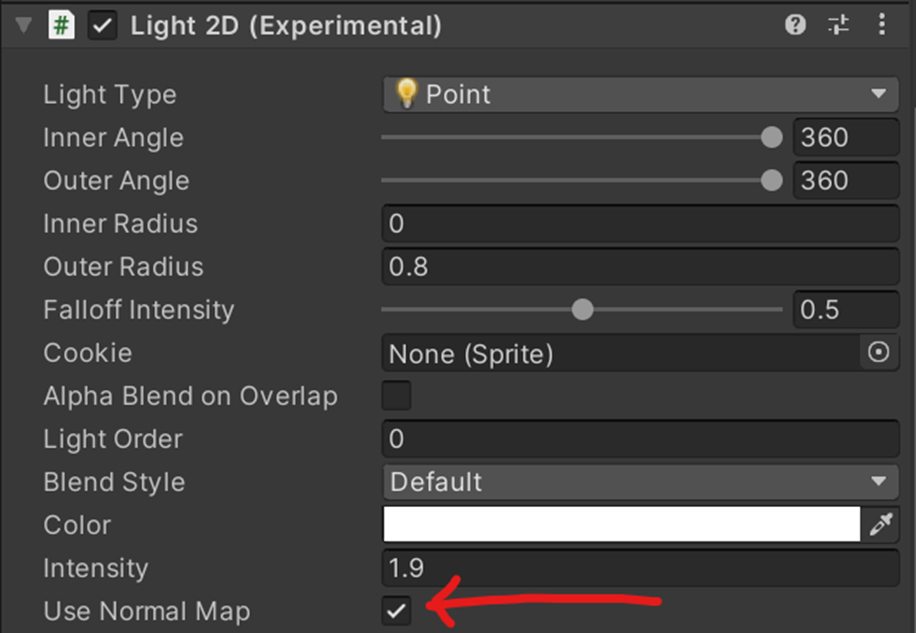Open the Blend Style dropdown
The height and width of the screenshot is (633, 916).
[x=640, y=482]
